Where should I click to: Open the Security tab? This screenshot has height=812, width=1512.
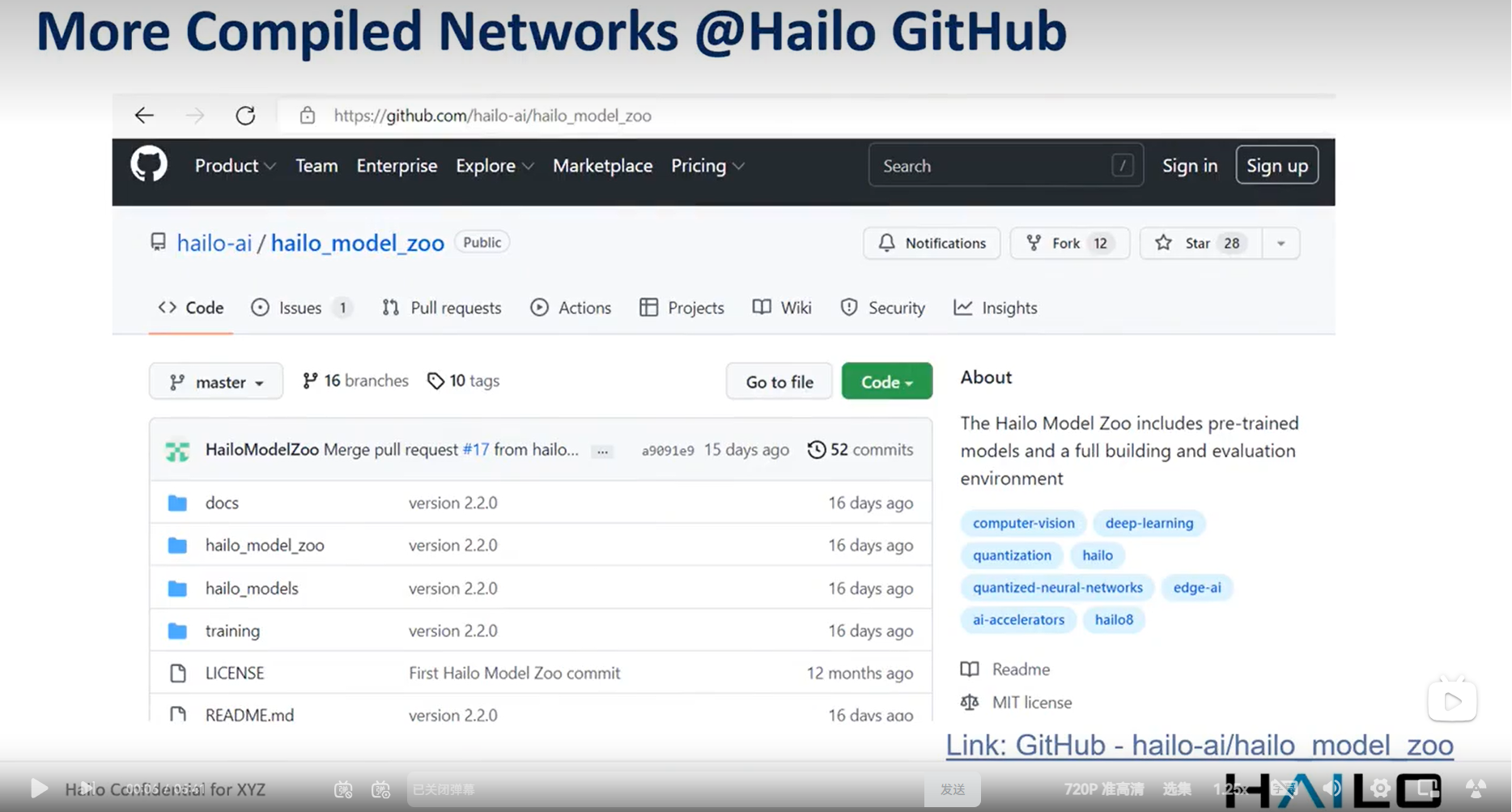(883, 308)
